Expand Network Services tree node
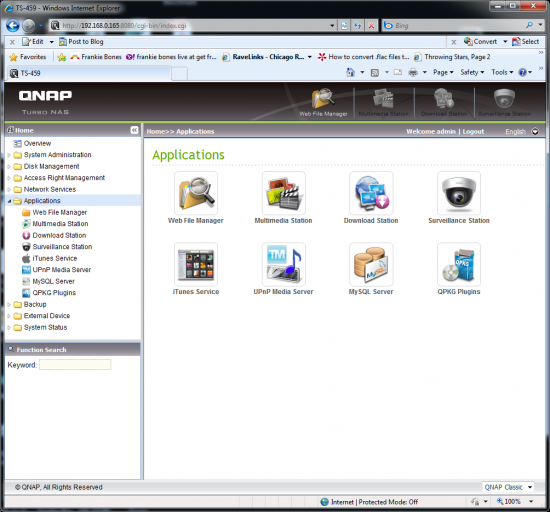Image resolution: width=550 pixels, height=512 pixels. [9, 190]
